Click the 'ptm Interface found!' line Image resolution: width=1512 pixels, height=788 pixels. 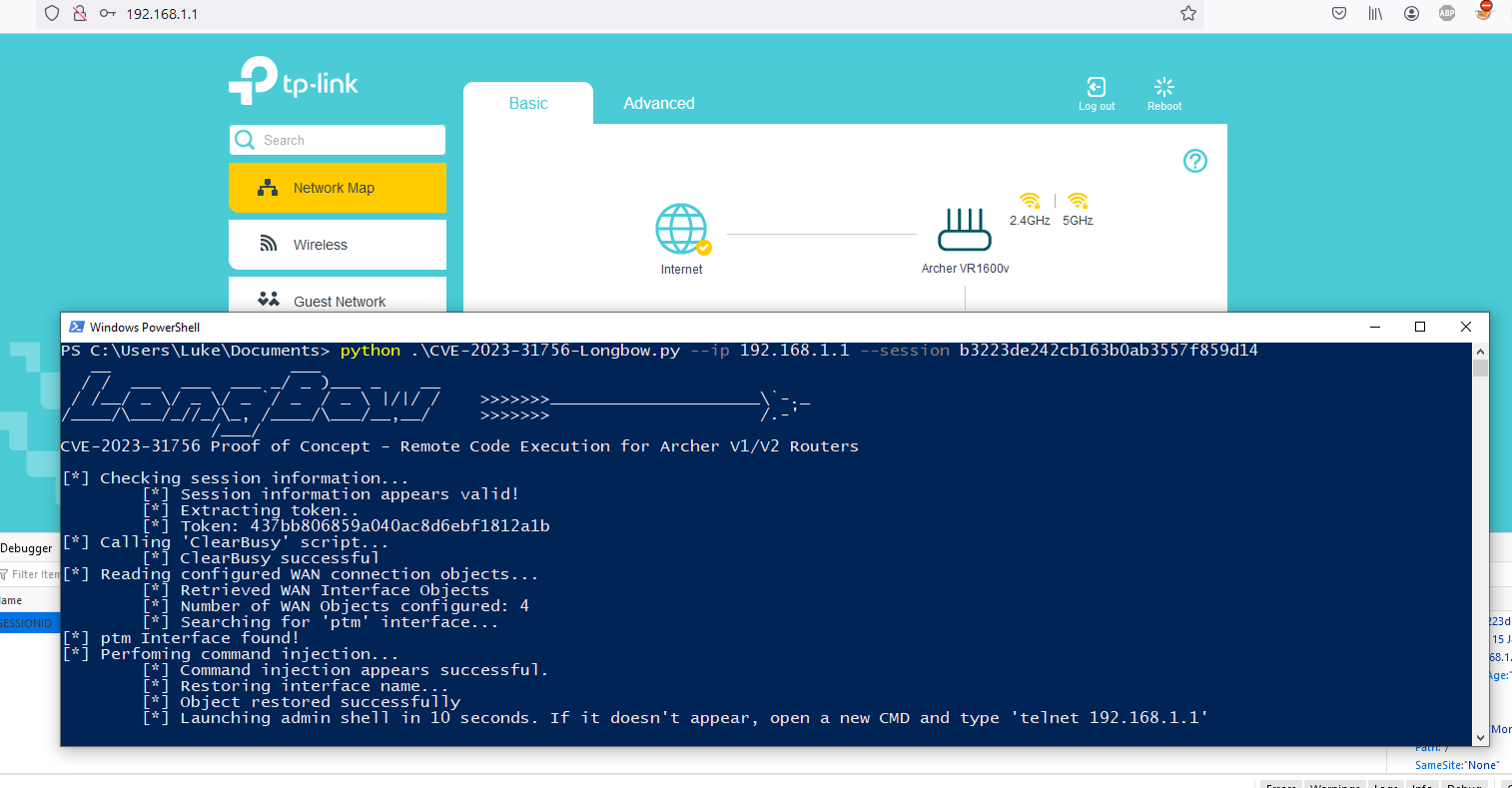tap(181, 638)
